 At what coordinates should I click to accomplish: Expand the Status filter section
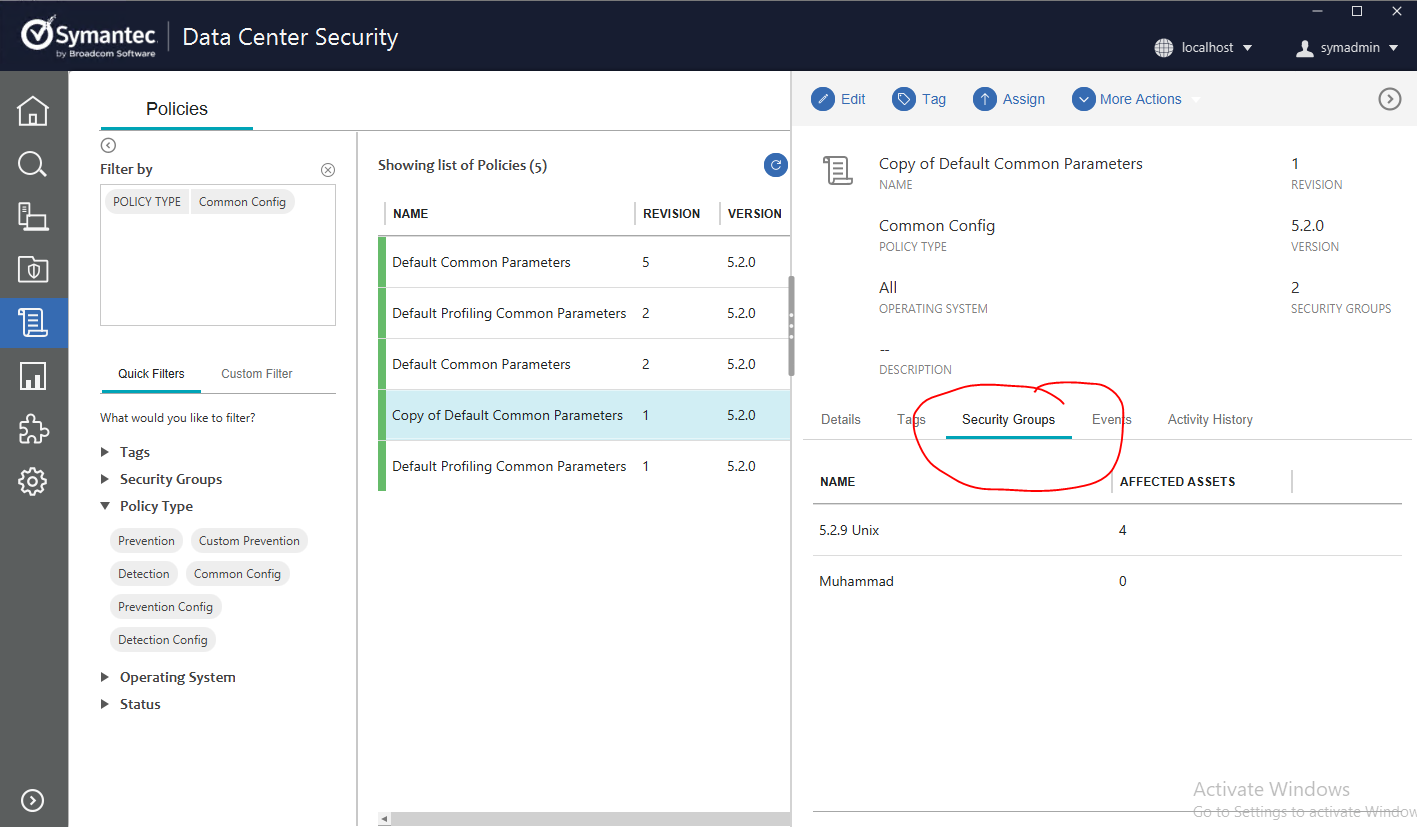coord(131,704)
